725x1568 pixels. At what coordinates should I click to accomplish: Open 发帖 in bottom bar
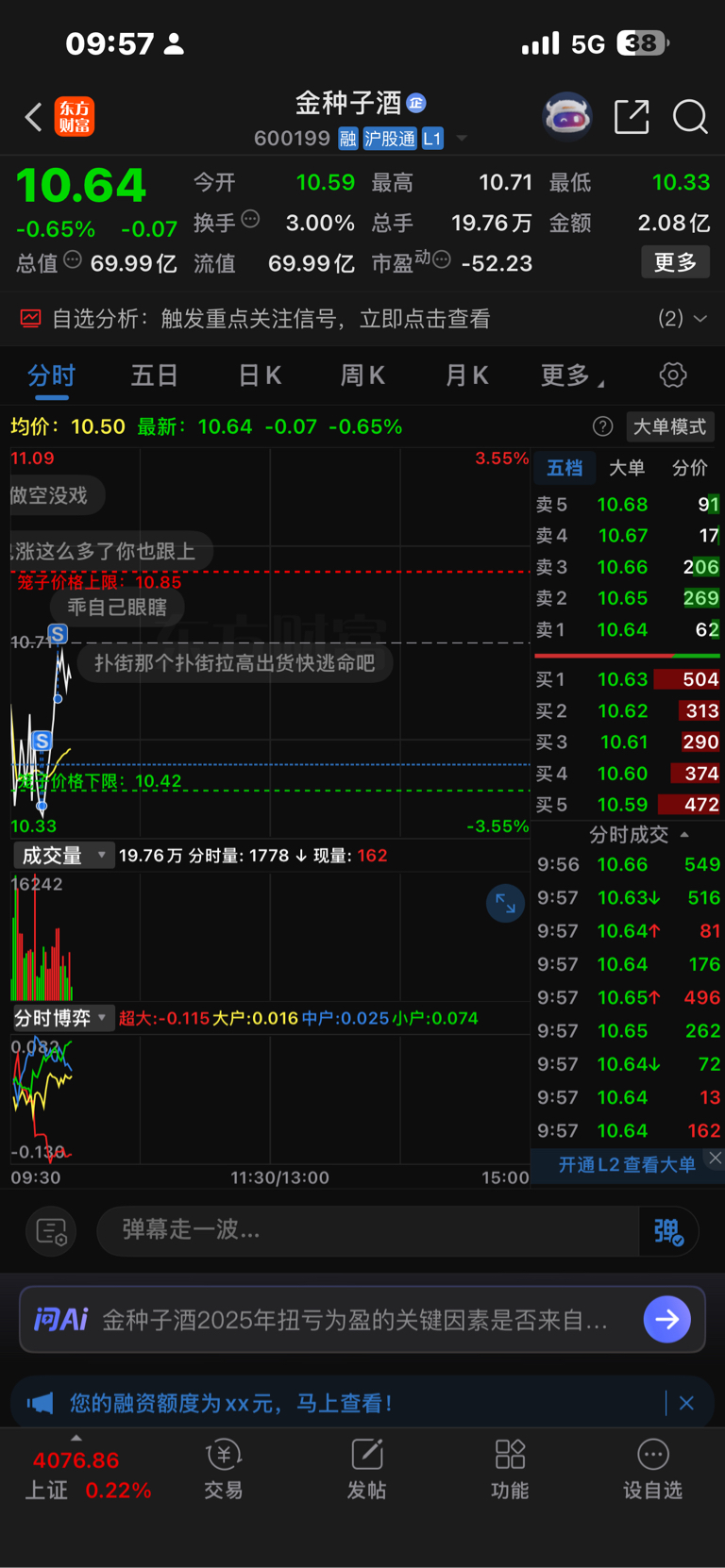[x=366, y=1470]
